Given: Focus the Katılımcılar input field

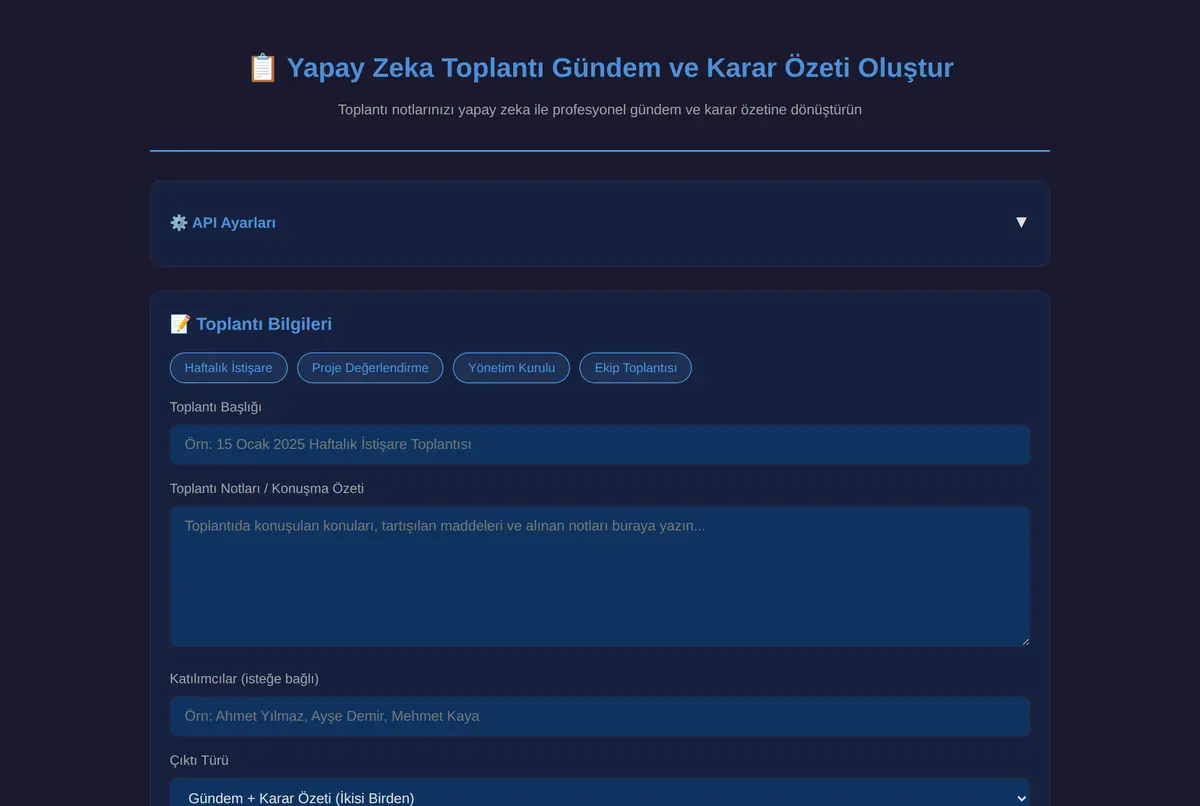Looking at the screenshot, I should [x=600, y=716].
